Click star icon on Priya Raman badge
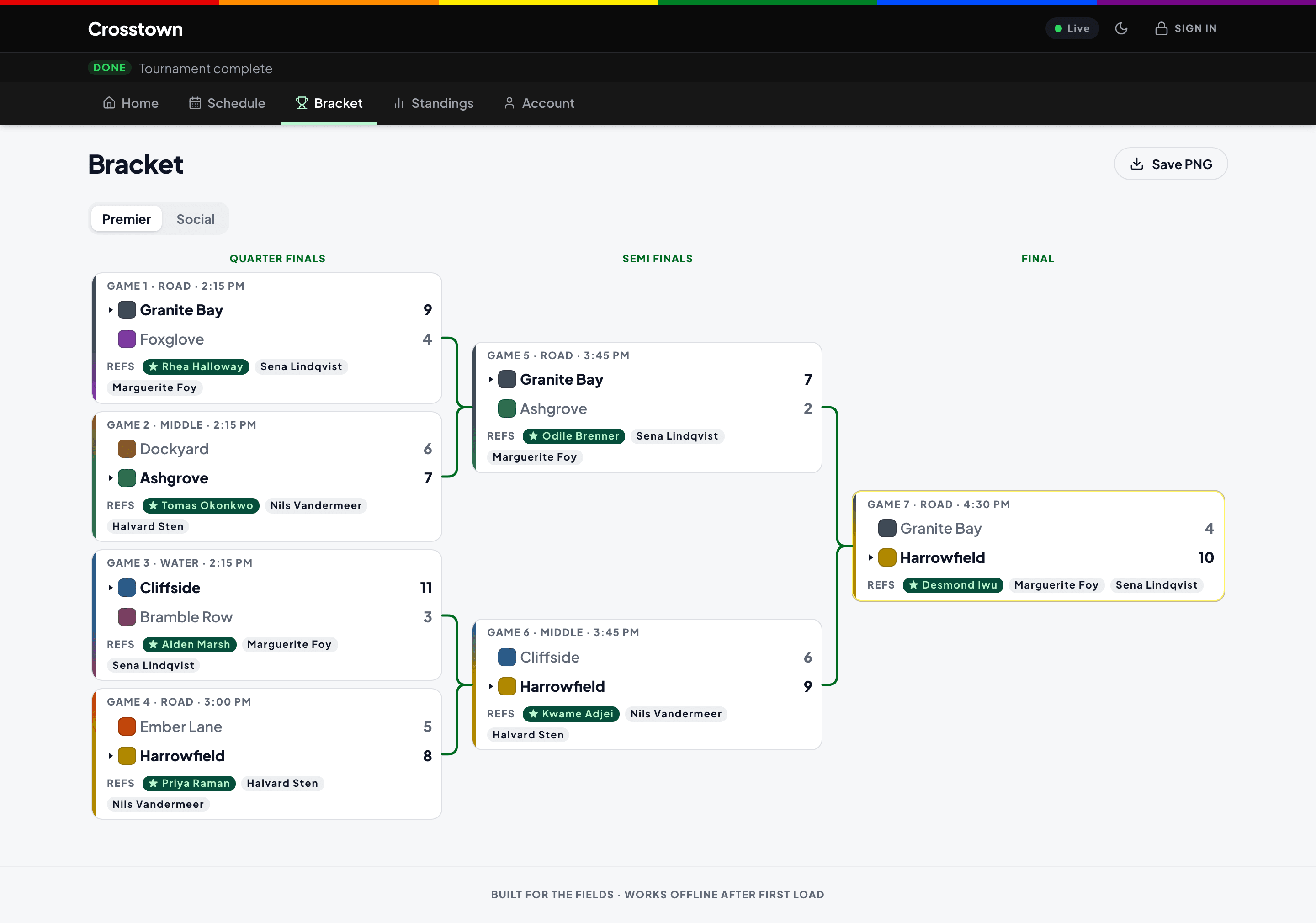 (x=153, y=783)
